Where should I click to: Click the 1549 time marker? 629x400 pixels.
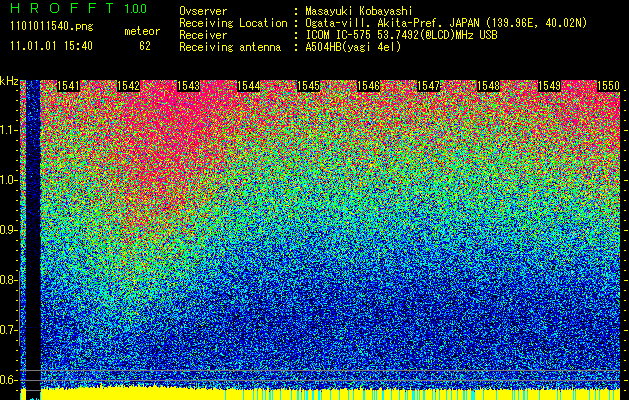coord(549,86)
